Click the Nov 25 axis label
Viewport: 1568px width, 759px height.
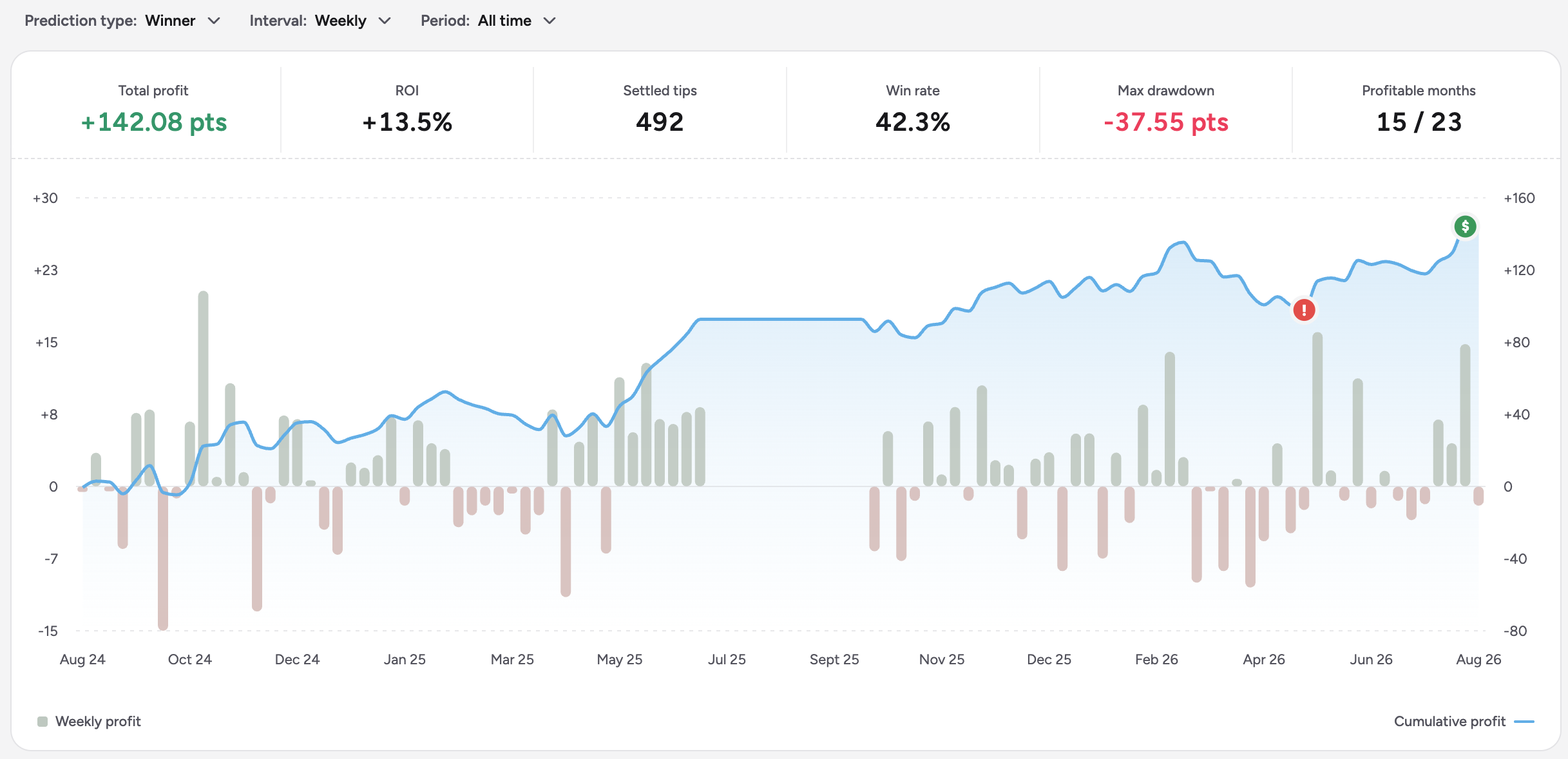(942, 659)
